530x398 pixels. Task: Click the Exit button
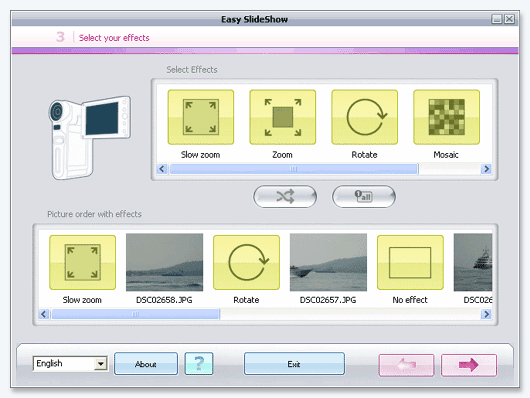(x=294, y=364)
